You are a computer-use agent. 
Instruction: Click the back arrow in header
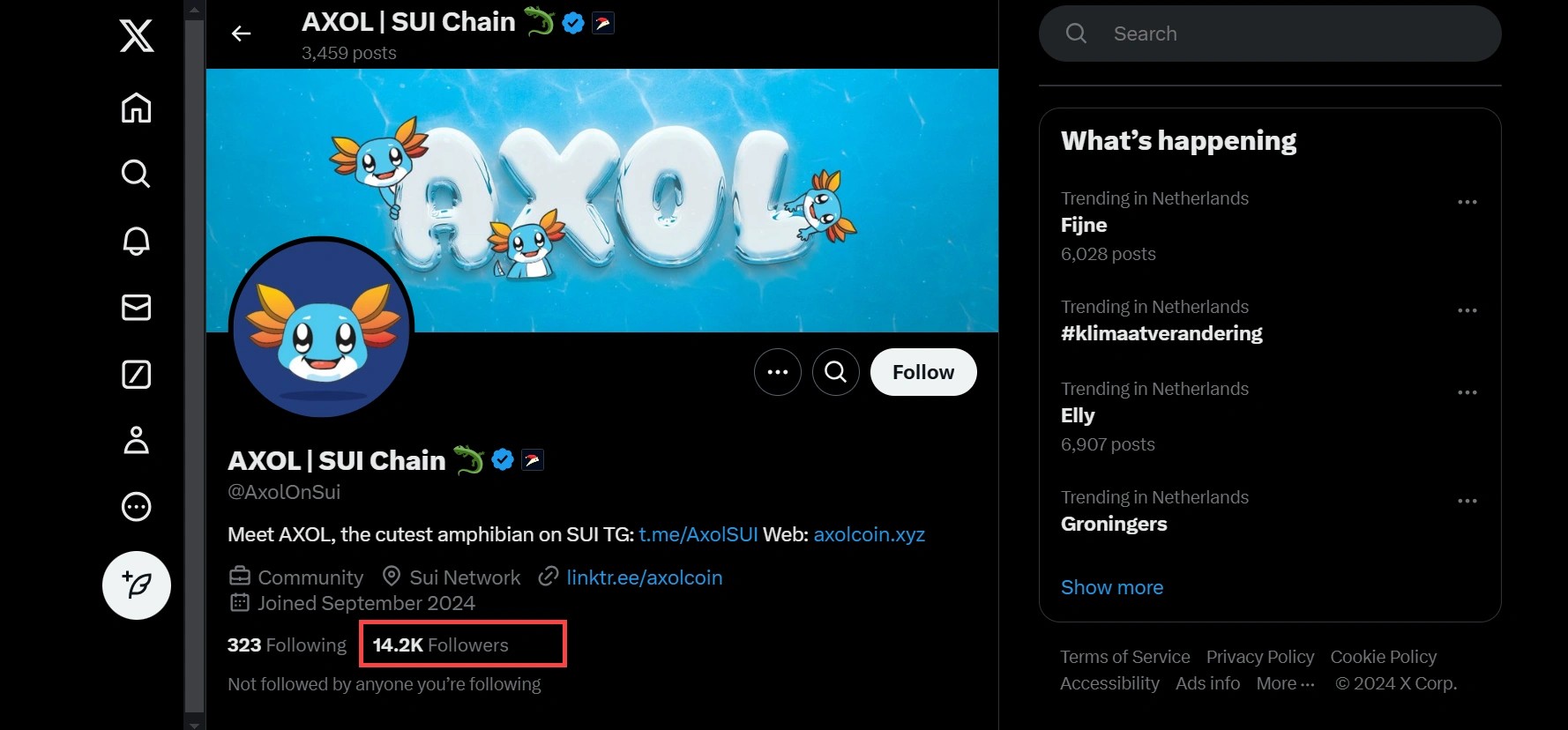click(x=241, y=34)
